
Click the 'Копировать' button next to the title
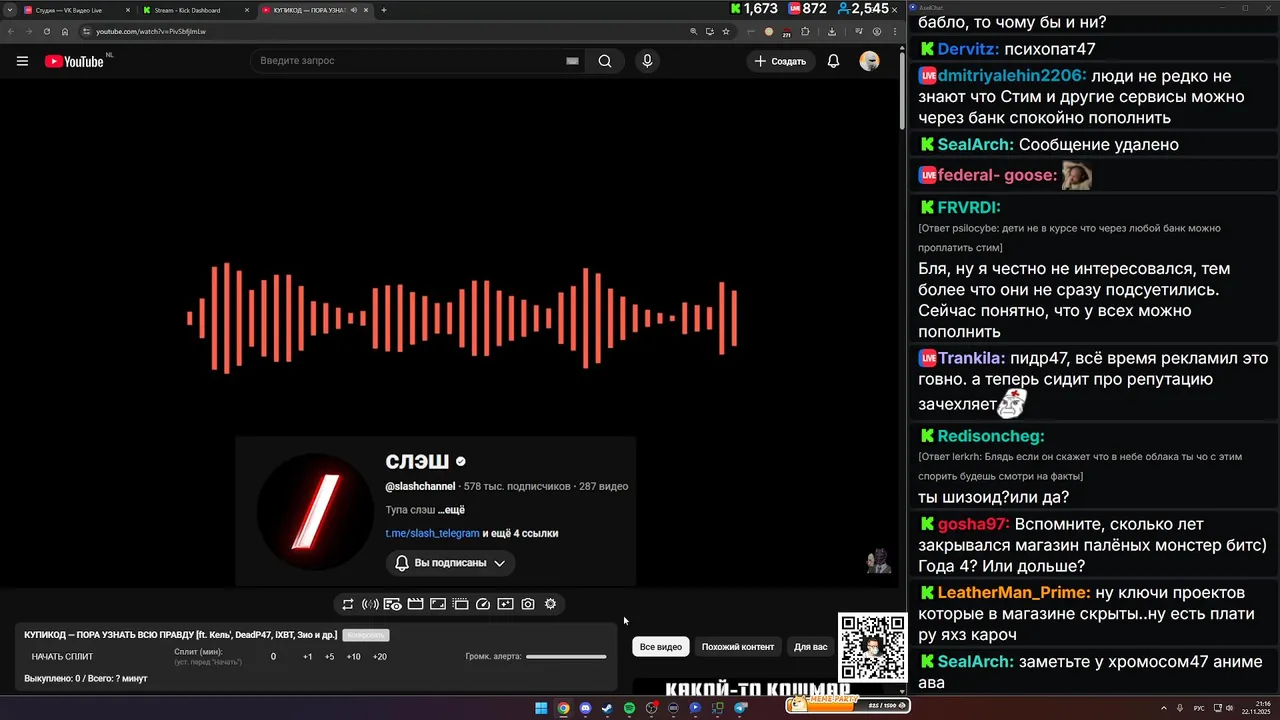tap(365, 635)
